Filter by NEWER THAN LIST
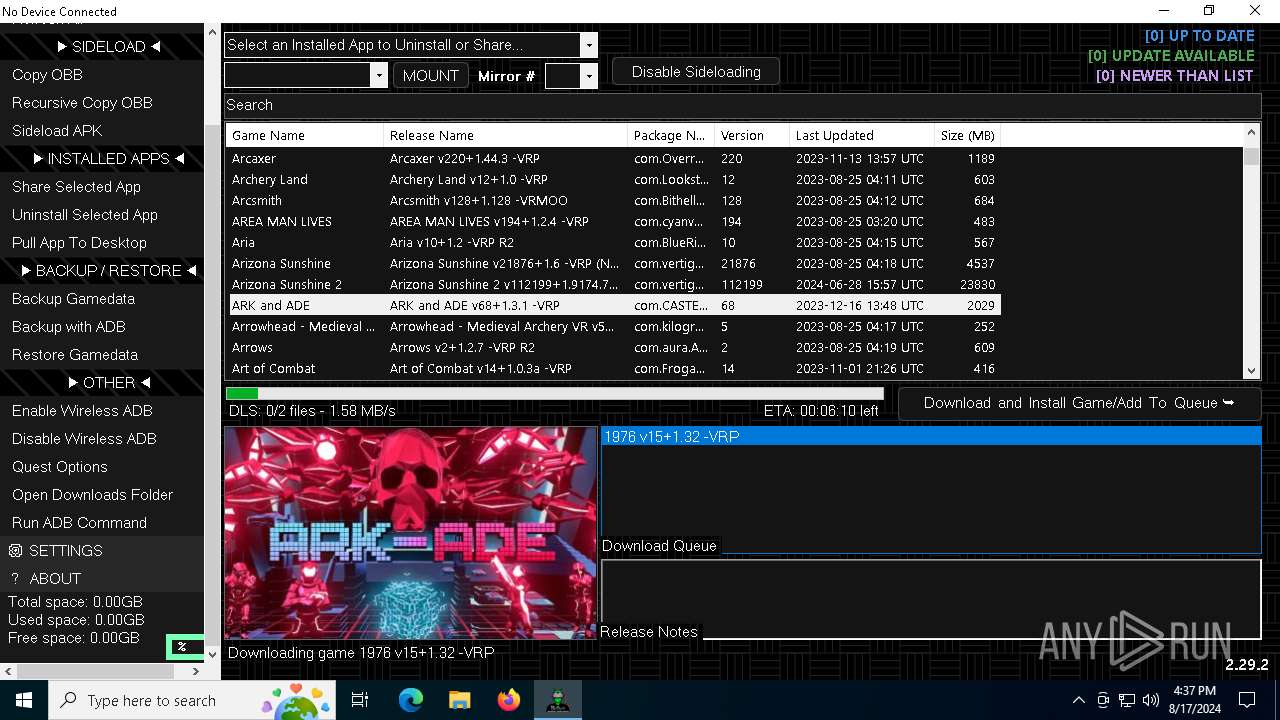This screenshot has height=720, width=1280. (x=1175, y=76)
